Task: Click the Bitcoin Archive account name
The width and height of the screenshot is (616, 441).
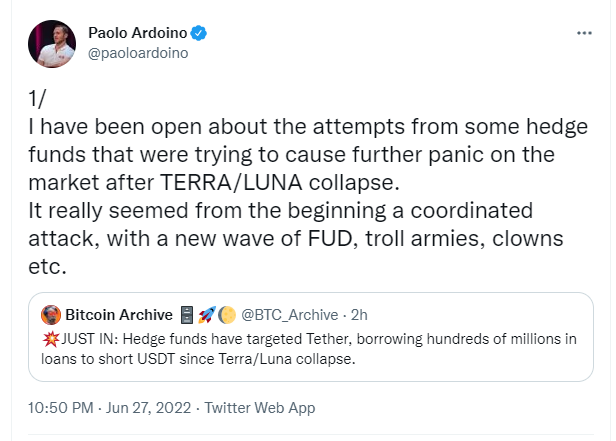Action: point(119,315)
